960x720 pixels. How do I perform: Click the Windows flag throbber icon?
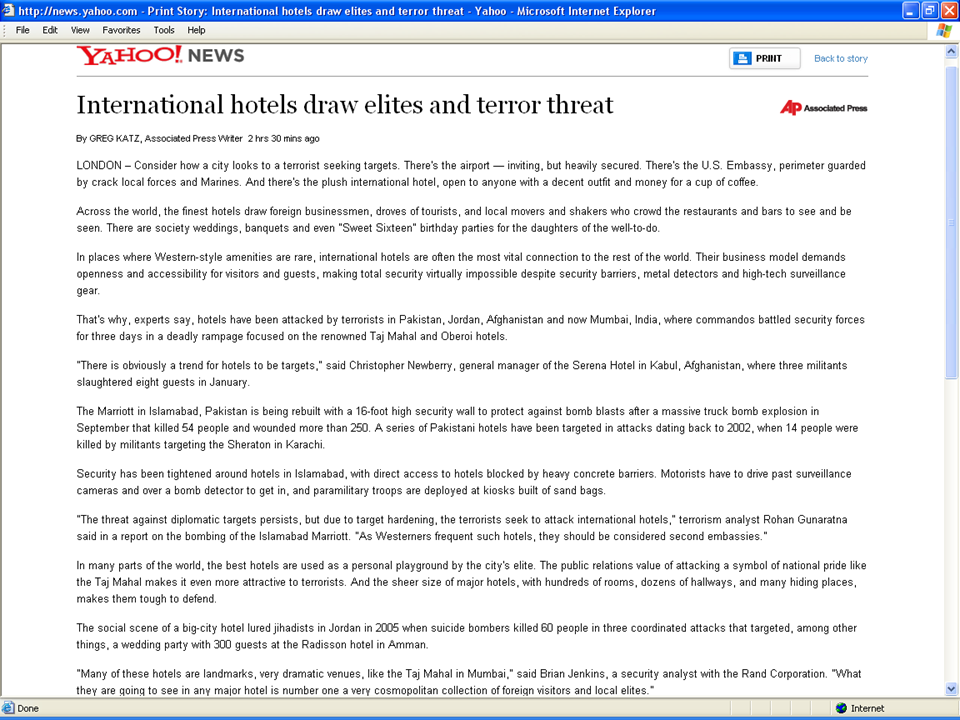pos(943,30)
